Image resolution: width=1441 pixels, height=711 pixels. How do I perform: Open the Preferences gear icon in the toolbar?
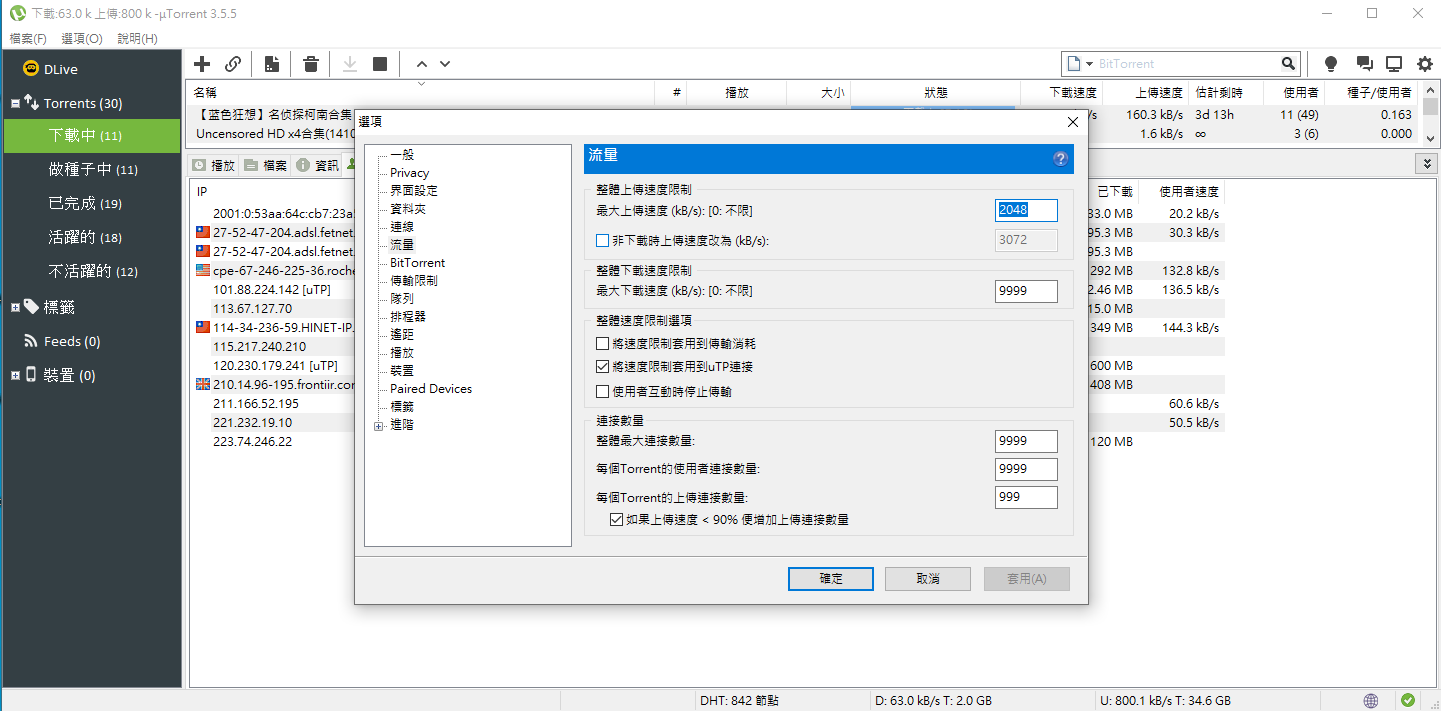pos(1425,64)
